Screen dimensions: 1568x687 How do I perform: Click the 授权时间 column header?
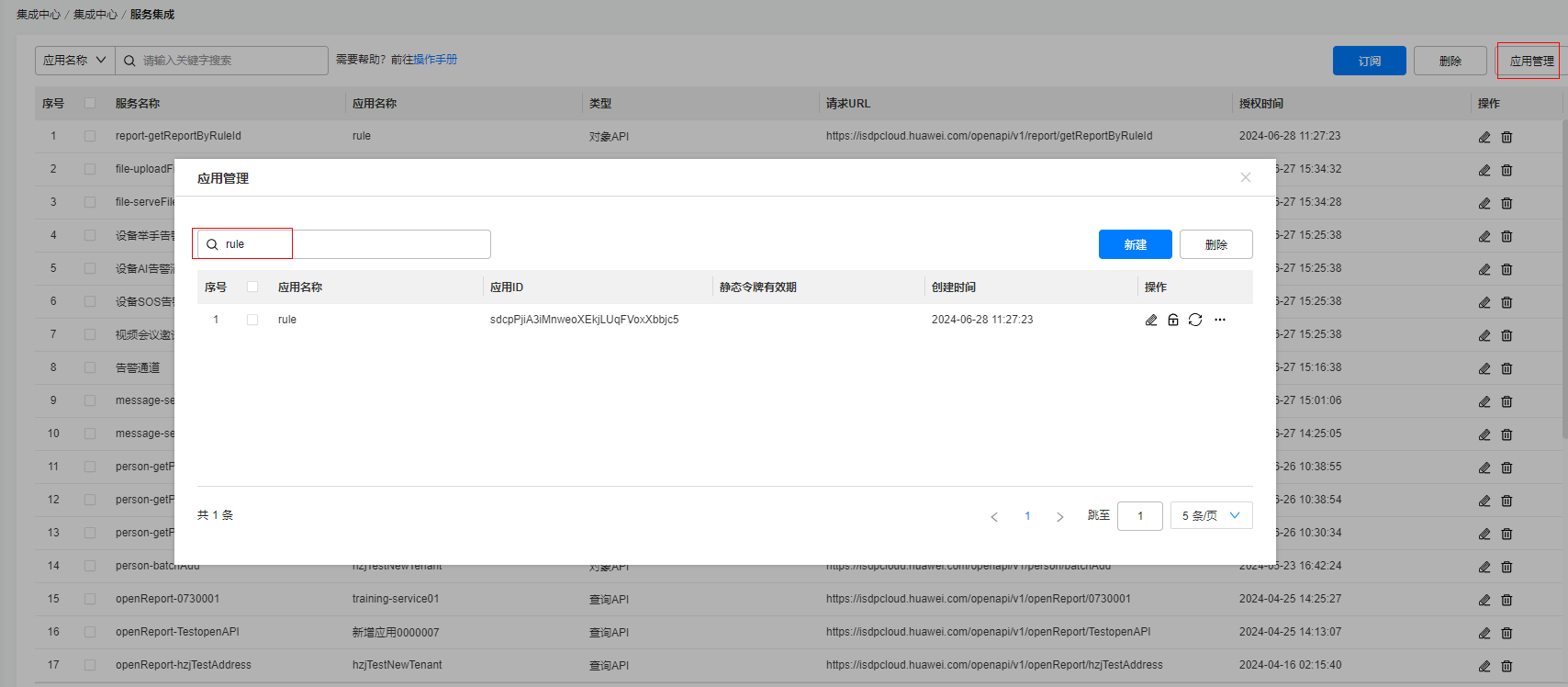tap(1261, 104)
